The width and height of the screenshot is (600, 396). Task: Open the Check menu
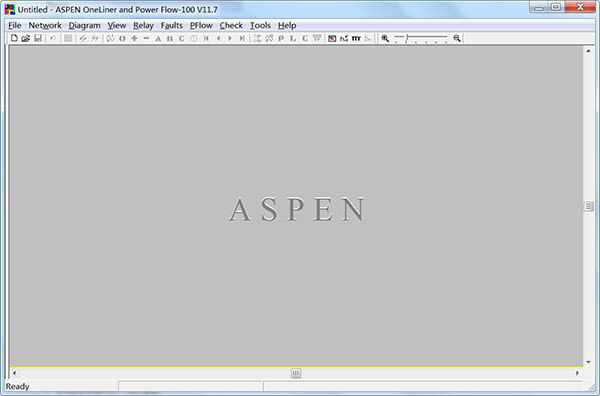click(231, 25)
